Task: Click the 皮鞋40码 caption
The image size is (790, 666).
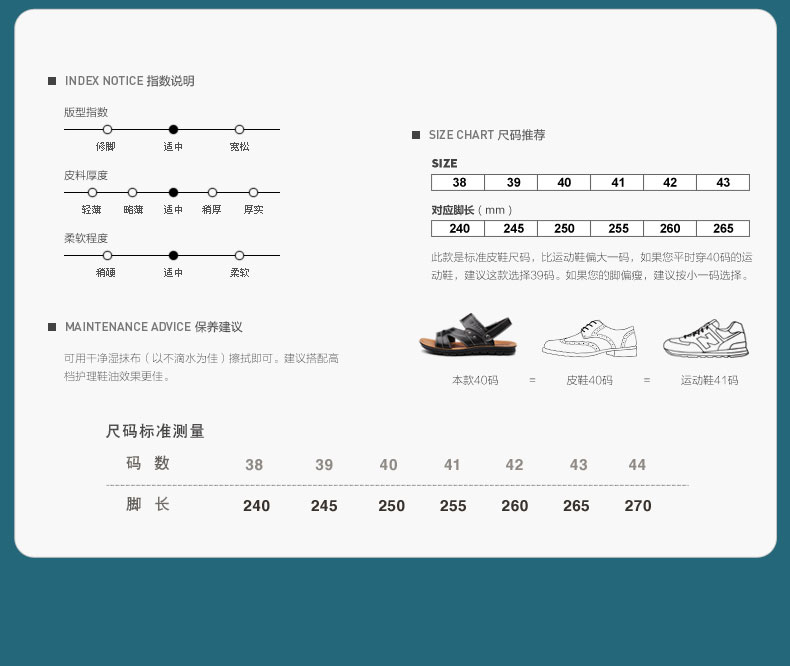Action: (589, 380)
